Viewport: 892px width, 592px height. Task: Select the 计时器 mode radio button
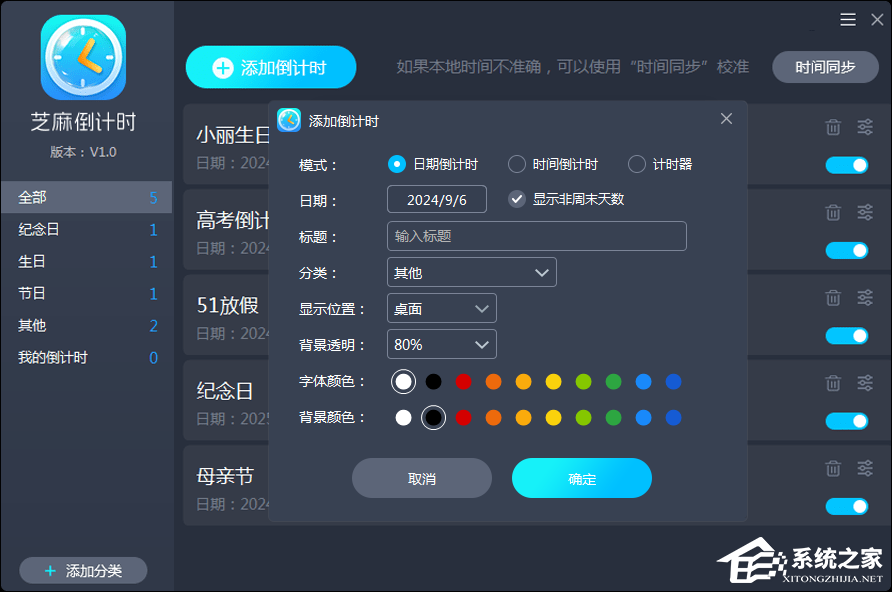click(636, 164)
